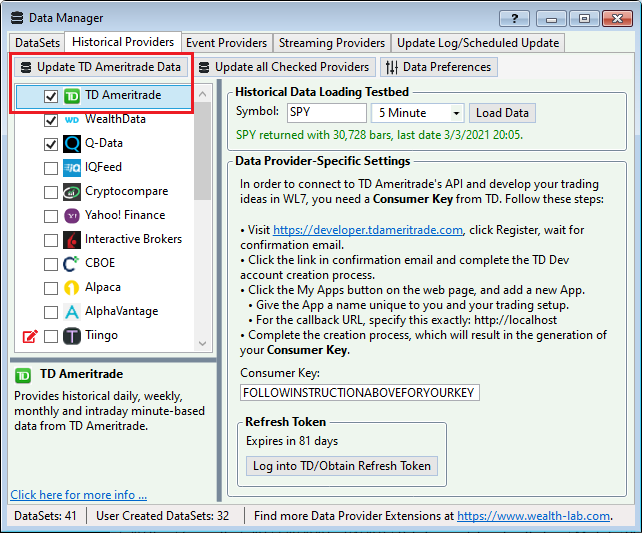Image resolution: width=642 pixels, height=533 pixels.
Task: Open the Event Providers tab
Action: point(226,43)
